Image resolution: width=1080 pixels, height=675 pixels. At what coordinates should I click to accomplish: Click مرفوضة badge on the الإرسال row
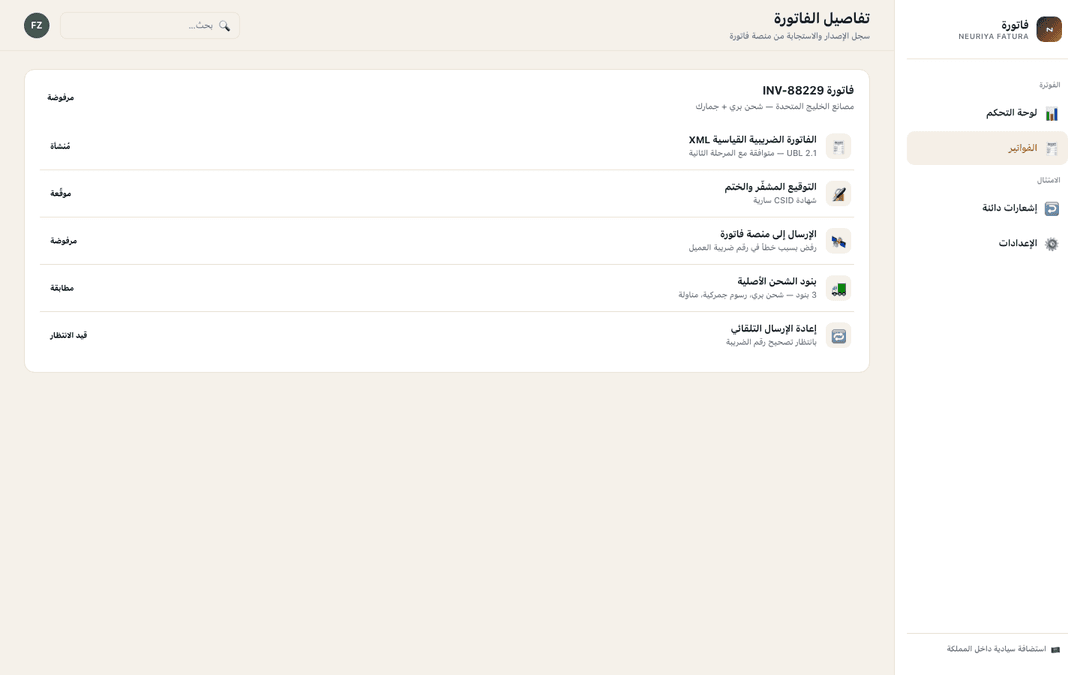click(x=63, y=241)
